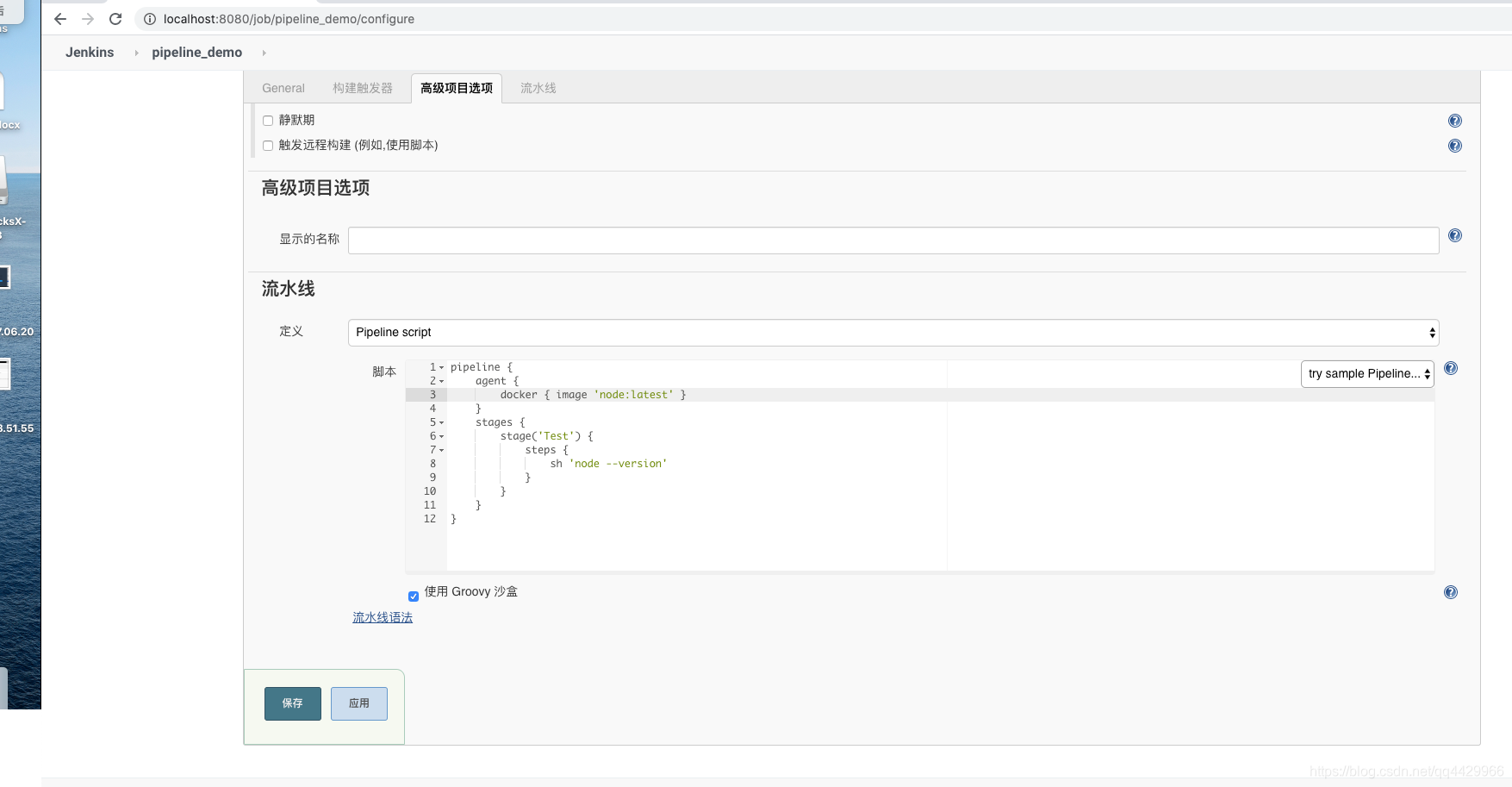The width and height of the screenshot is (1512, 787).
Task: Collapse code fold on line 2 agent
Action: 442,382
